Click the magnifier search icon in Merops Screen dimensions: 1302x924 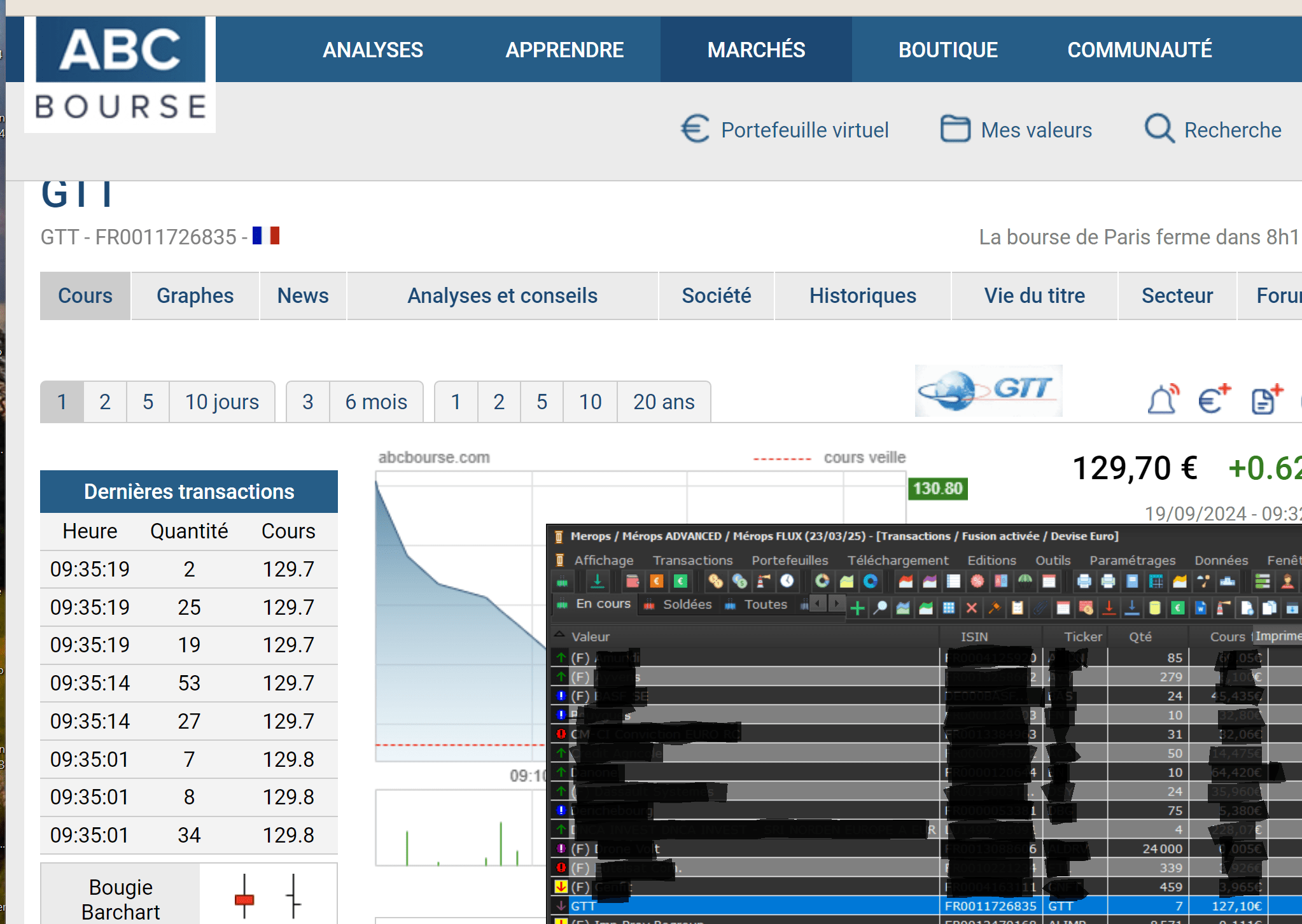coord(880,608)
